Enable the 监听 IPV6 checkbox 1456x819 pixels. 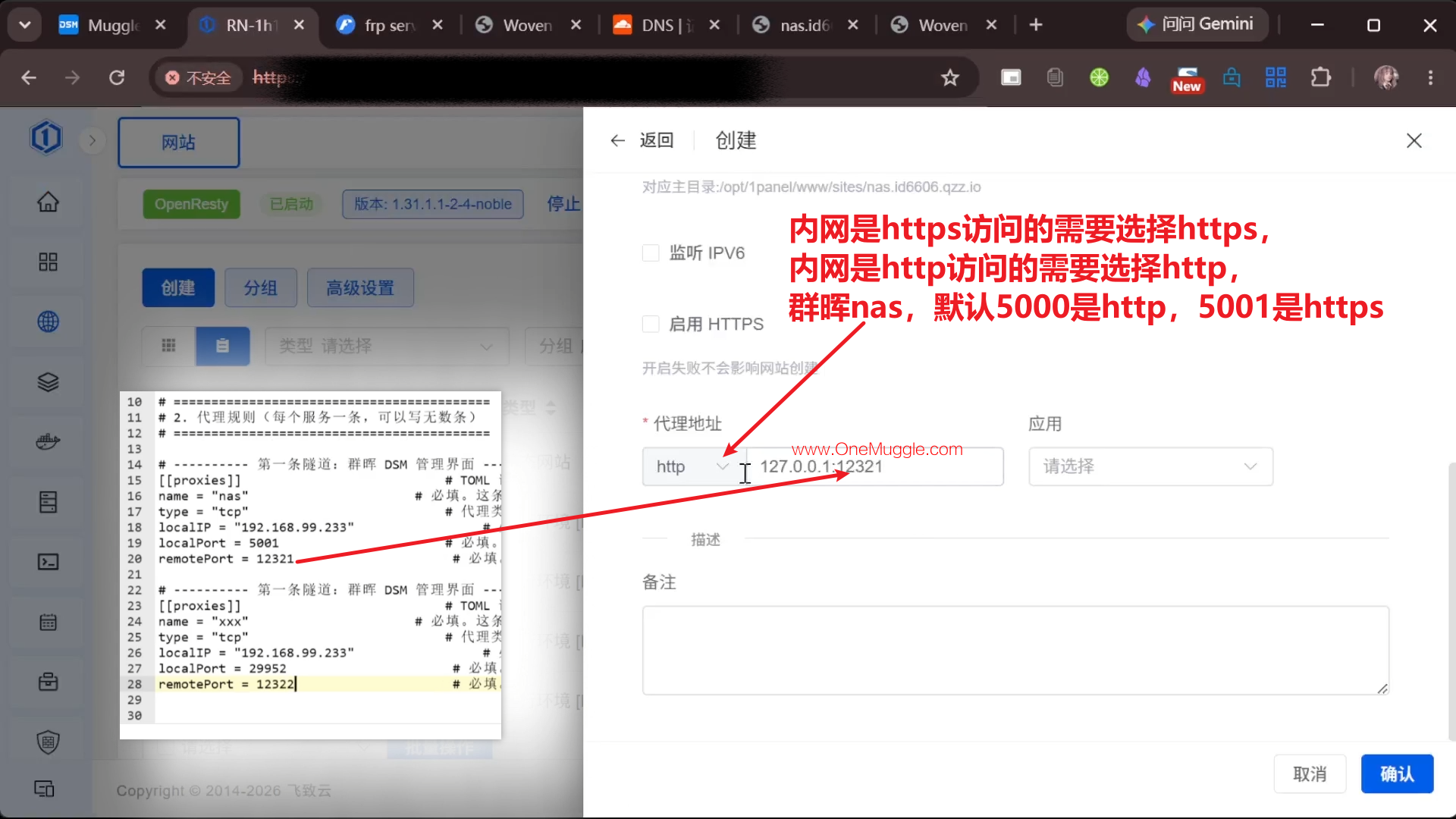tap(651, 253)
